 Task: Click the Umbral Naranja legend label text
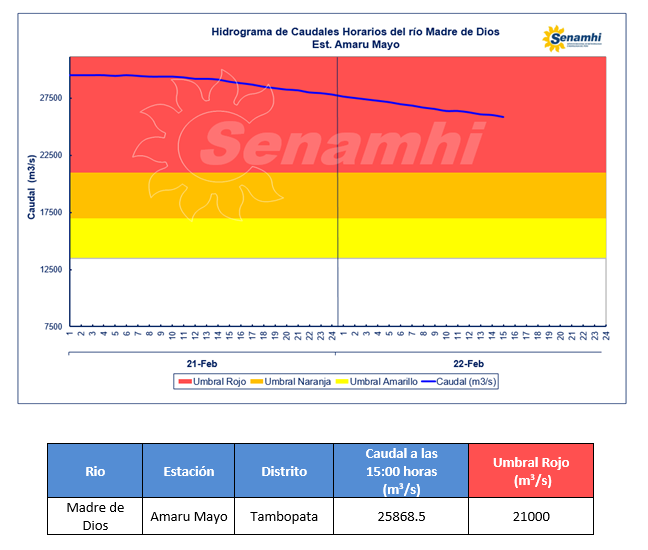coord(298,382)
